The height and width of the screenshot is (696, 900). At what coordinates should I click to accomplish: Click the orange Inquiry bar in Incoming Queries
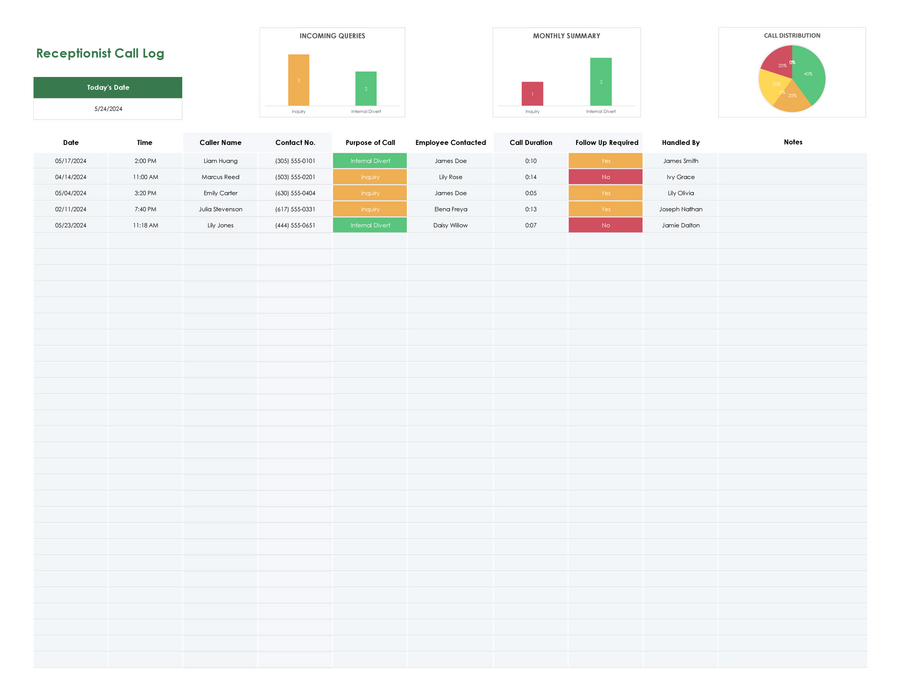297,82
